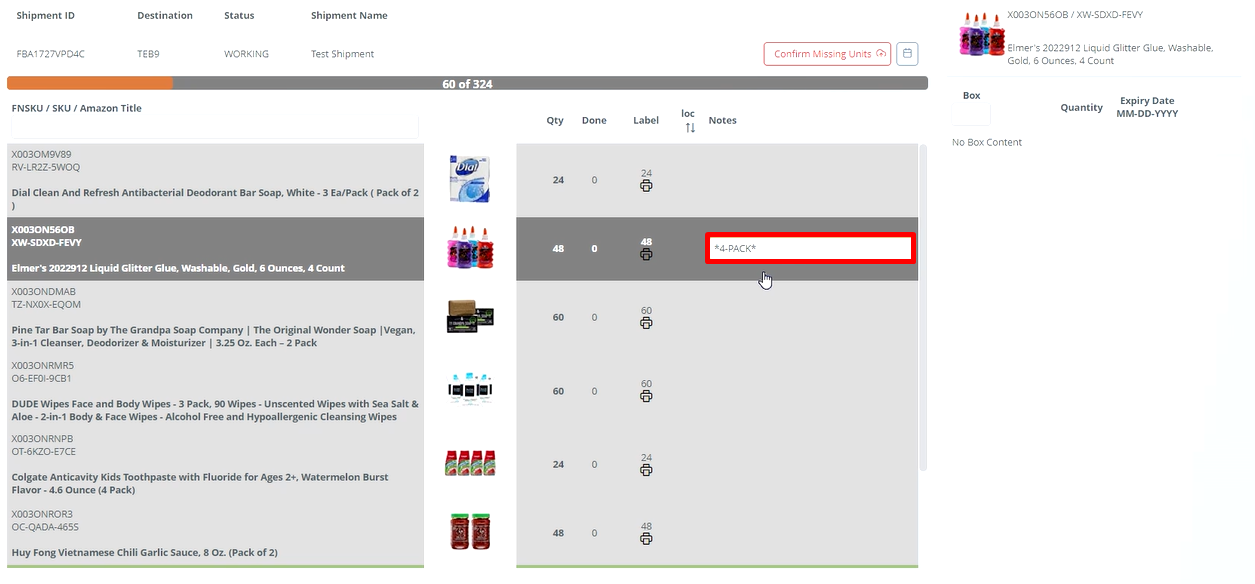
Task: Click the FNSKU/SKU/Amazon Title search field
Action: (x=213, y=125)
